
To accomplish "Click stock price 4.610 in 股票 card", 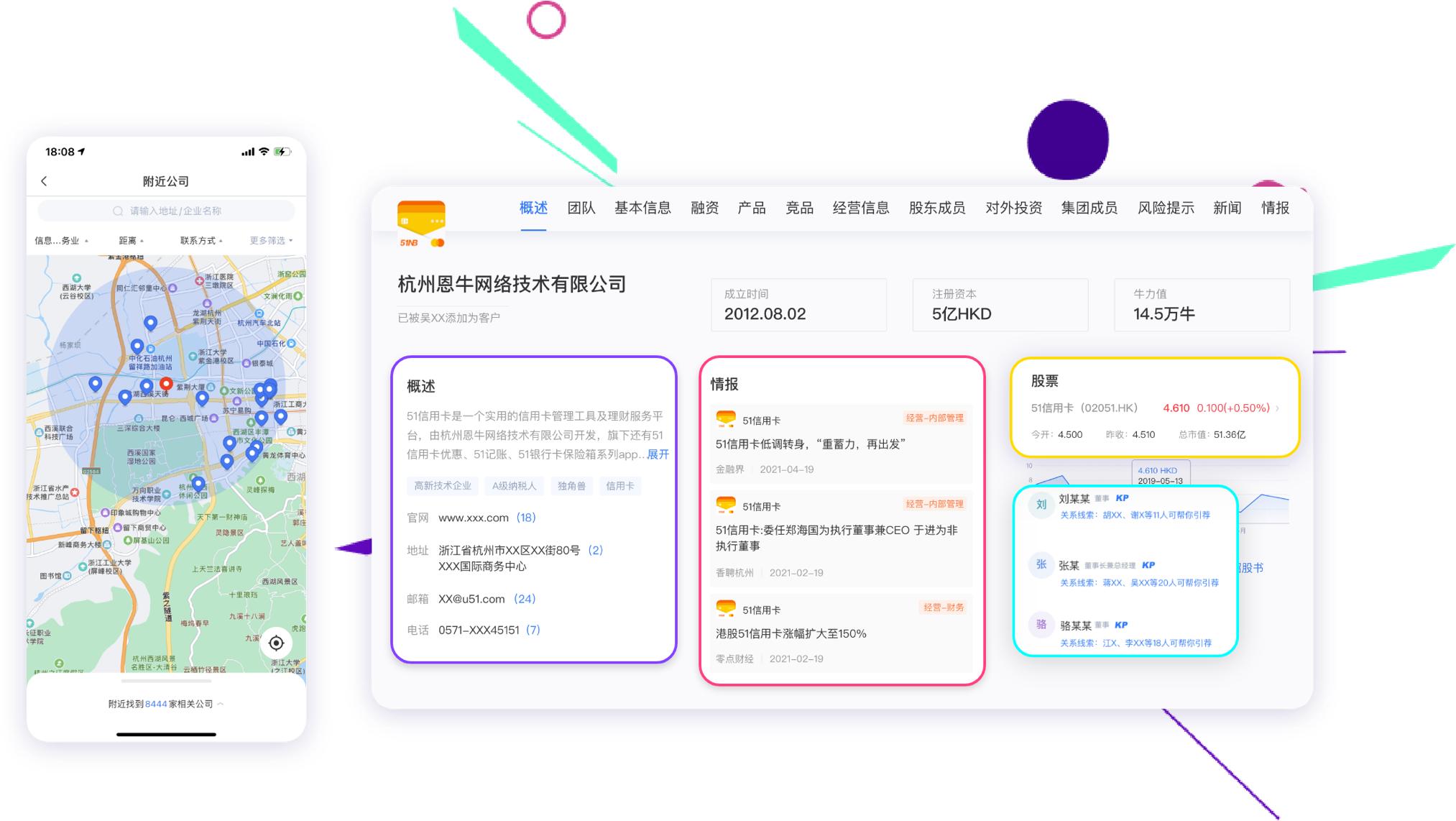I will [x=1176, y=408].
